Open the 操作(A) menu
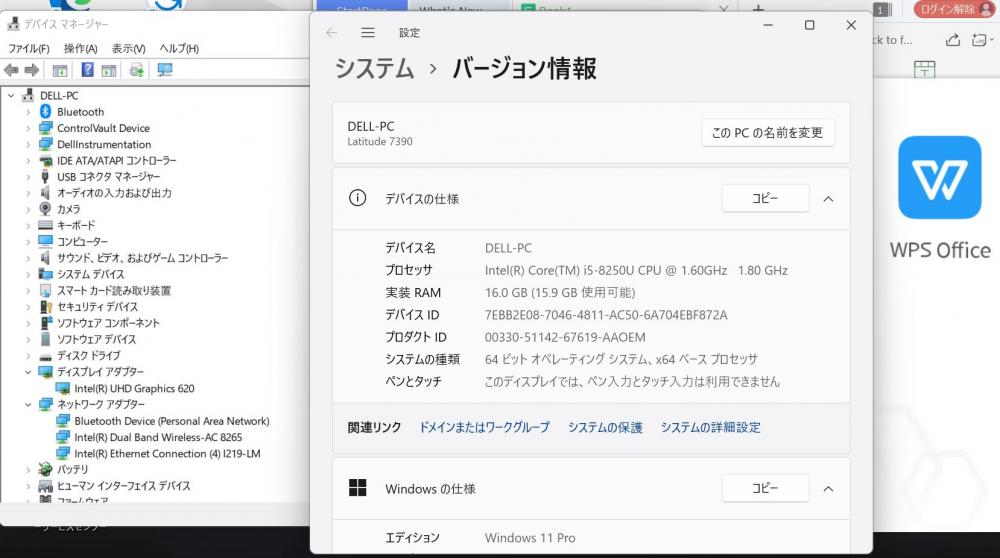Viewport: 1000px width, 558px height. [x=80, y=48]
